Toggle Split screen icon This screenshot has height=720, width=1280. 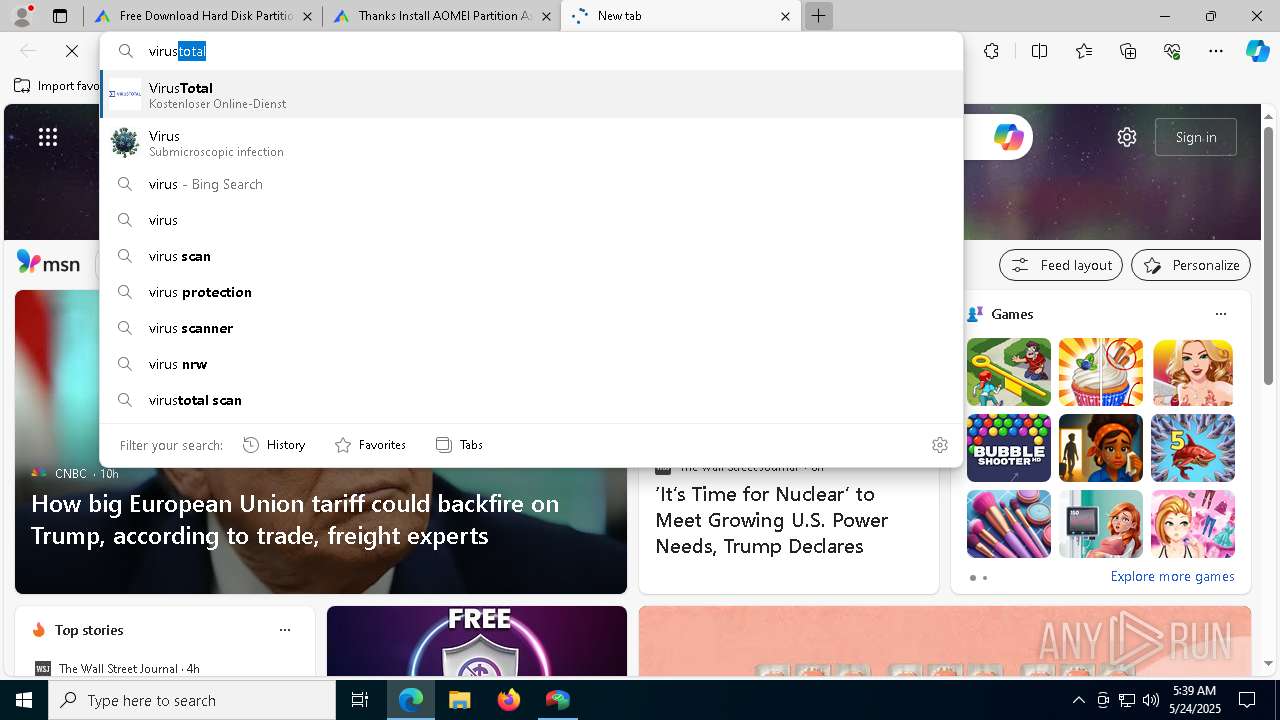[x=1039, y=51]
